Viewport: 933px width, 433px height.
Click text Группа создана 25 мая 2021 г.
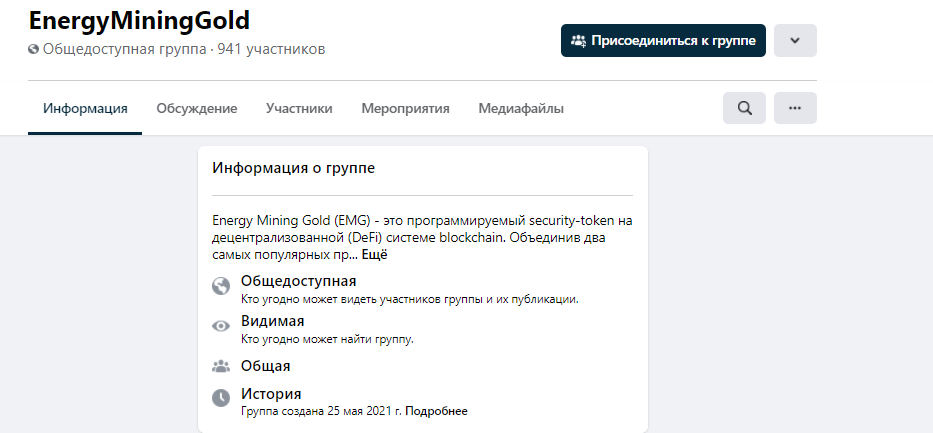click(322, 411)
